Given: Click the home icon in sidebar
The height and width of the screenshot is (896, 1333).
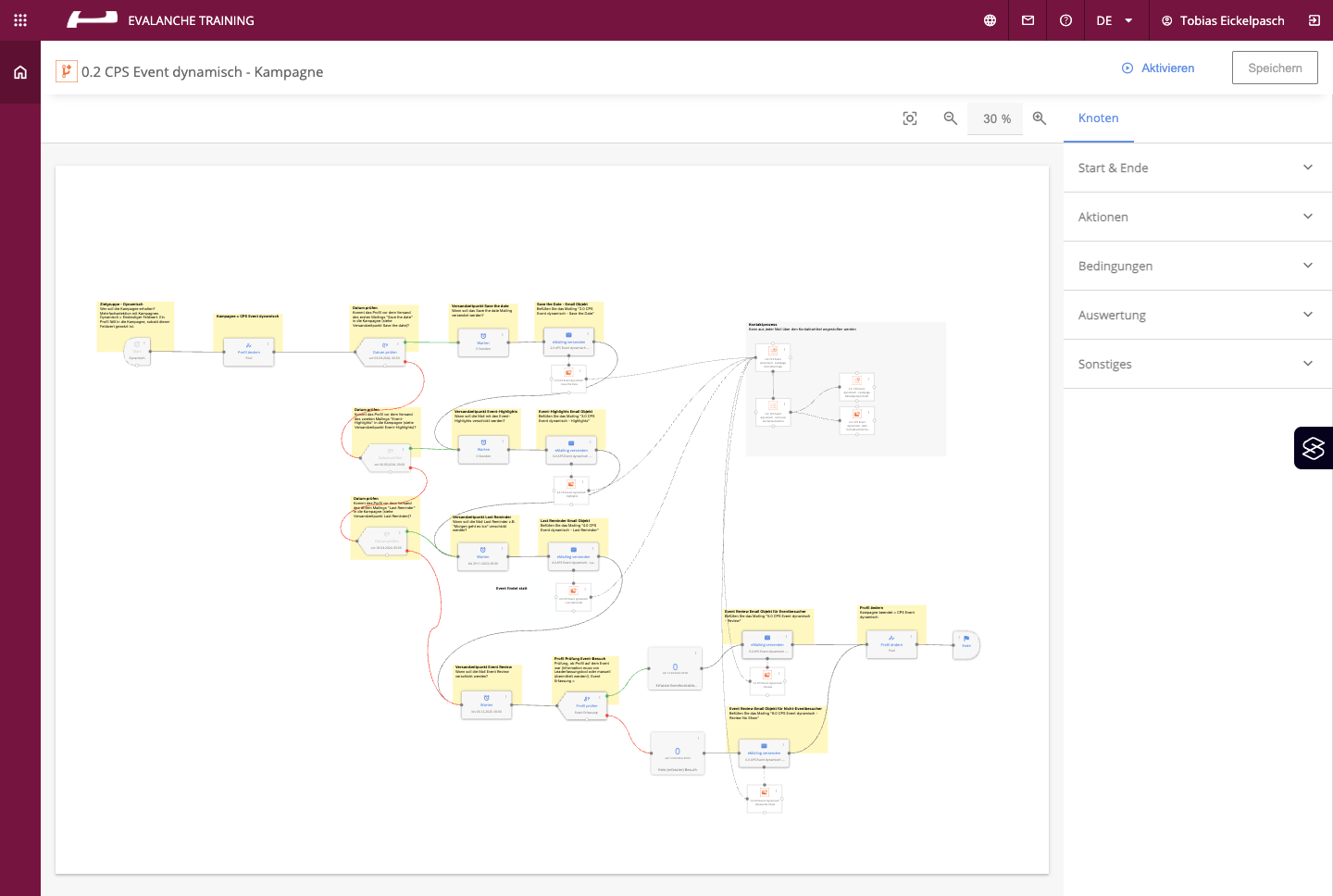Looking at the screenshot, I should click(20, 72).
